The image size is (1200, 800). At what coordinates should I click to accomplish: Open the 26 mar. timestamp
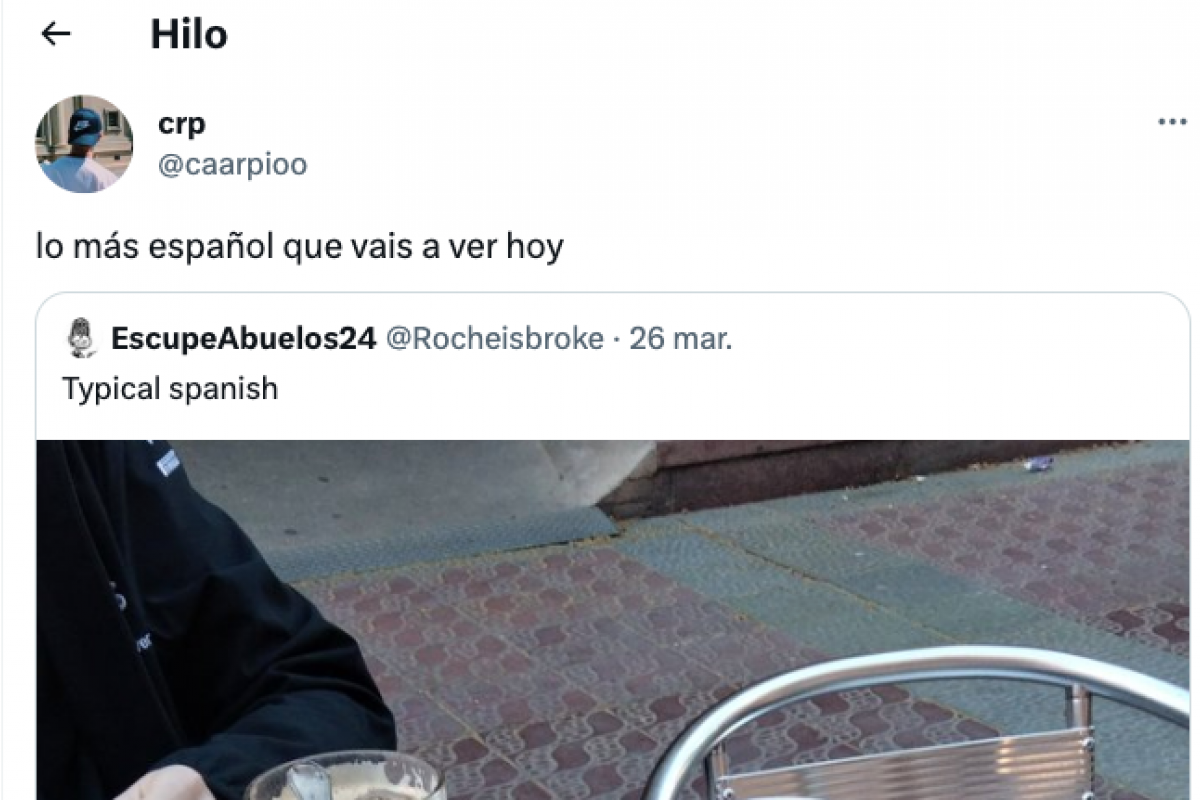(681, 339)
